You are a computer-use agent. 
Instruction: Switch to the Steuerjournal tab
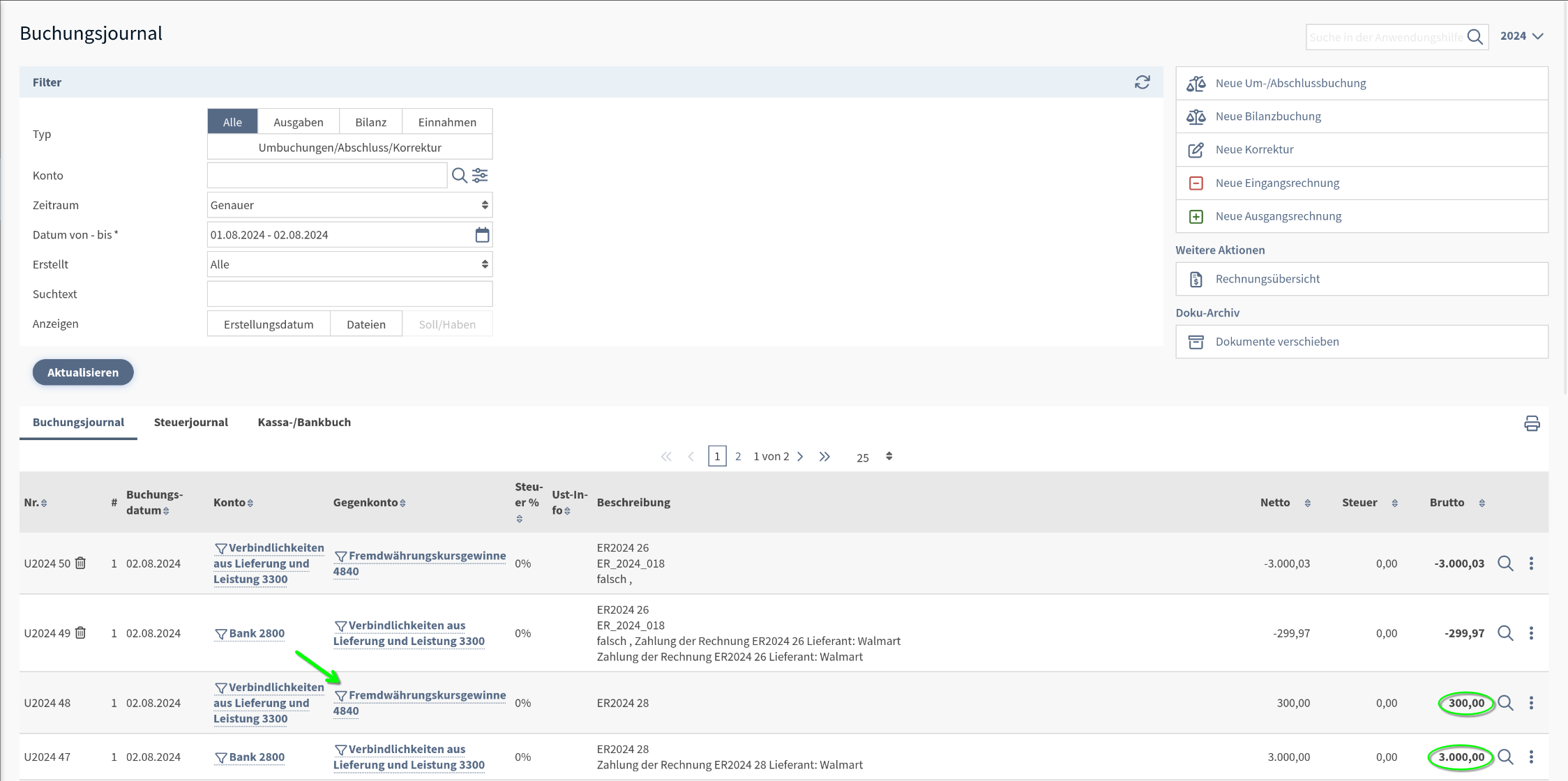190,422
